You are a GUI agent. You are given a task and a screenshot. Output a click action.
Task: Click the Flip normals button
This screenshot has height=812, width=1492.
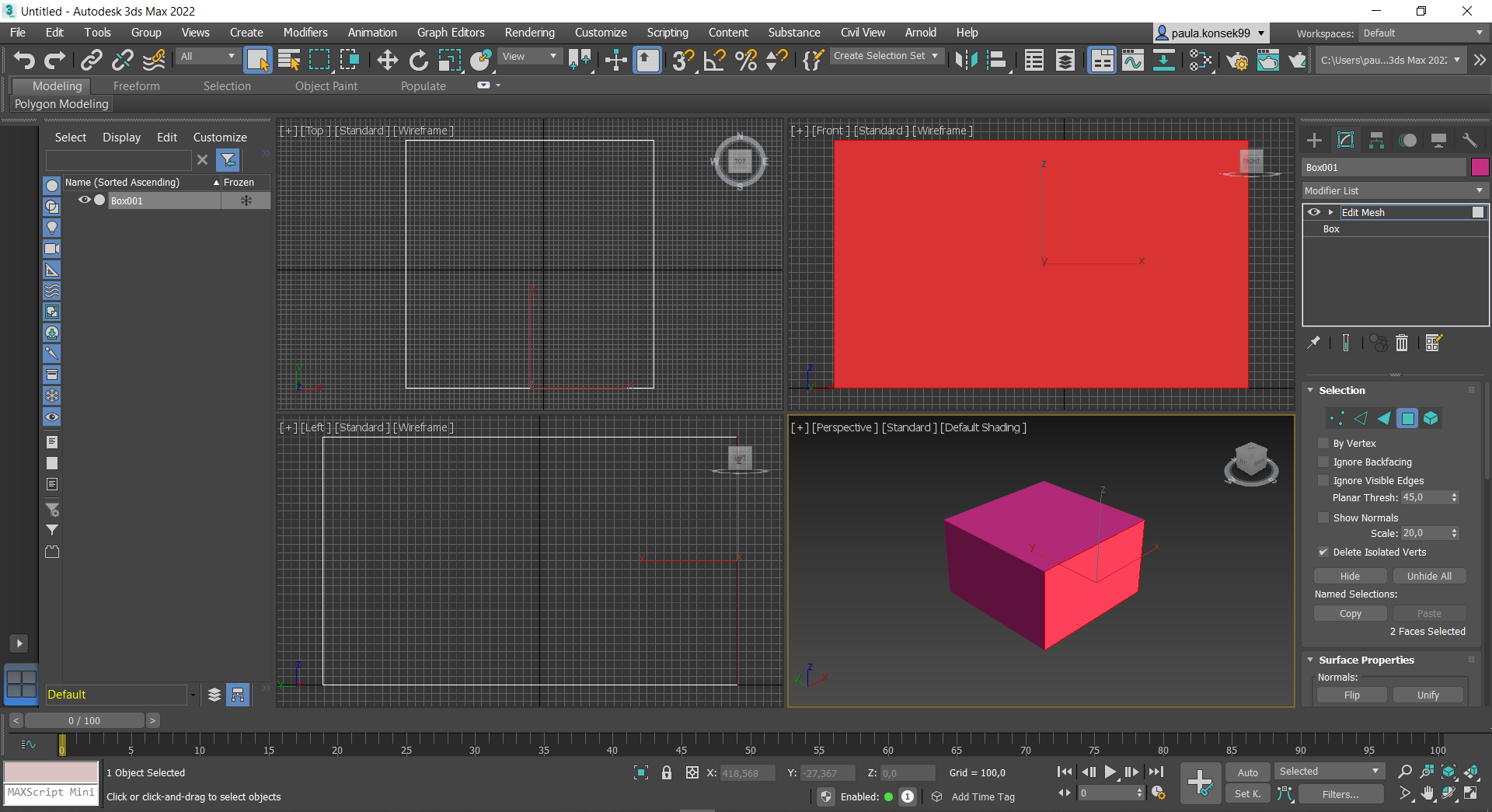click(x=1351, y=695)
